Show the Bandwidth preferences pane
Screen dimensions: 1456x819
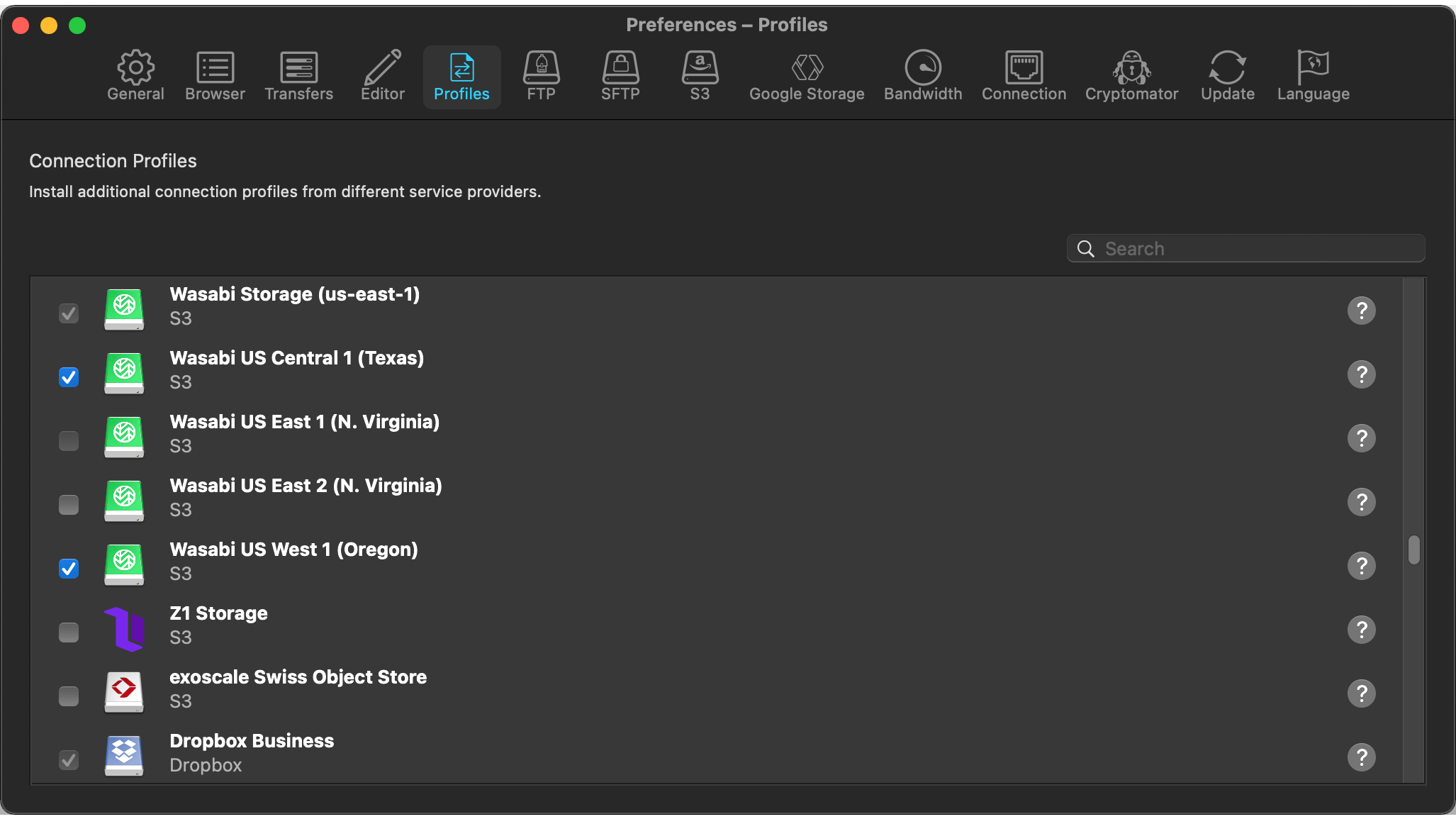[x=923, y=77]
